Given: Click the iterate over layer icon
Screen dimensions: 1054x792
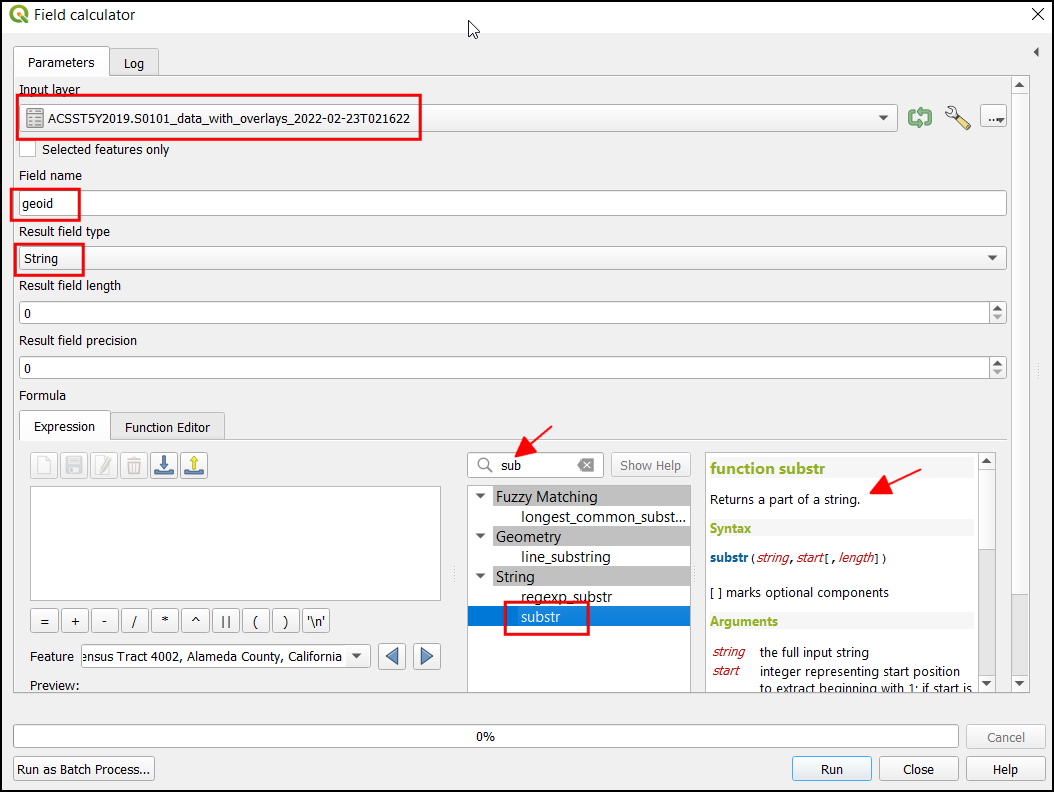Looking at the screenshot, I should 920,118.
